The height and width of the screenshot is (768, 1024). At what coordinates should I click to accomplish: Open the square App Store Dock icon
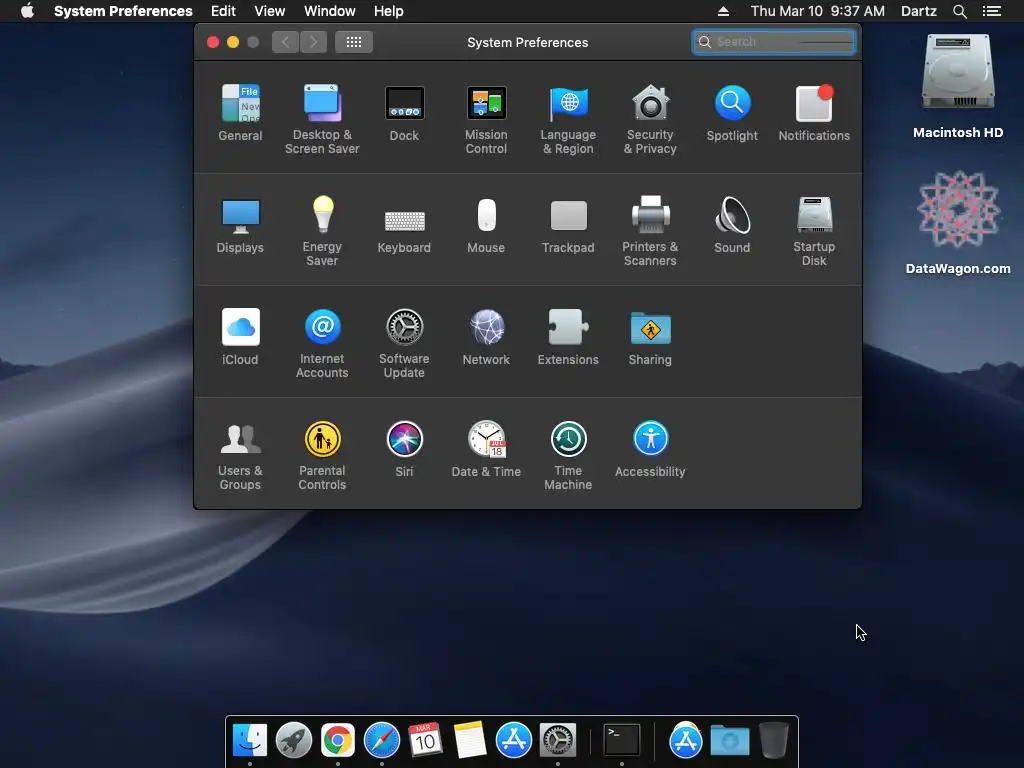coord(513,740)
